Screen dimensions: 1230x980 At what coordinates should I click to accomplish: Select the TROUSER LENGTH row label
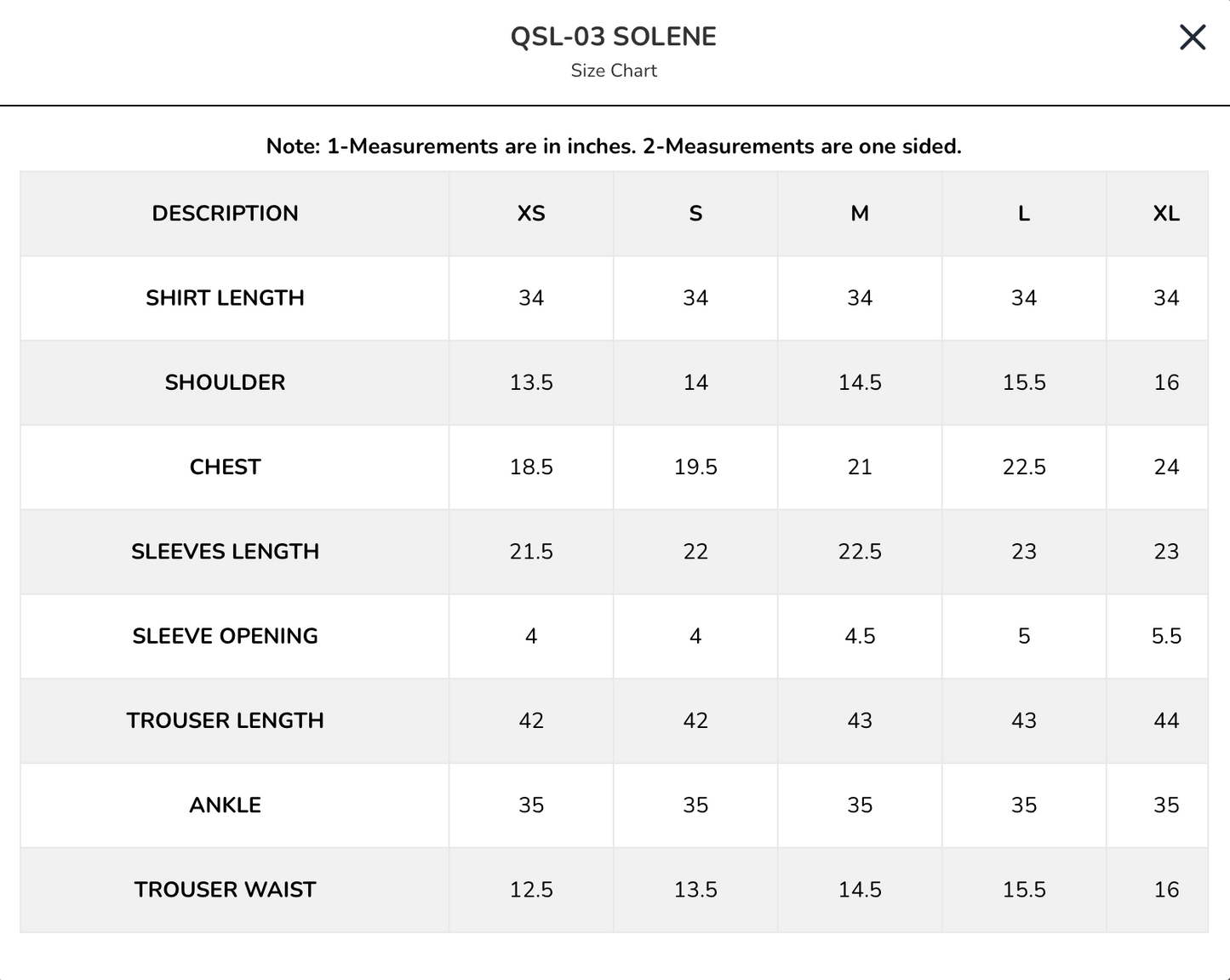pos(225,720)
